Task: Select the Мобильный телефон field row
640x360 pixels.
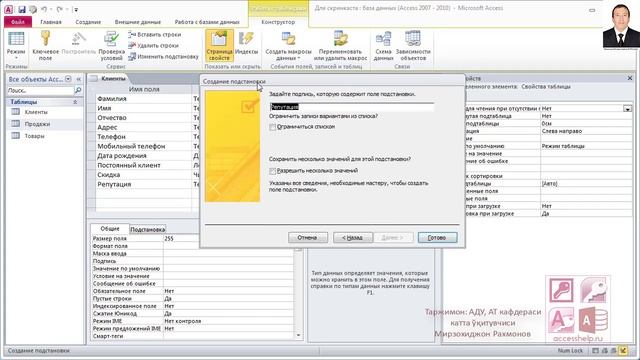Action: click(144, 146)
